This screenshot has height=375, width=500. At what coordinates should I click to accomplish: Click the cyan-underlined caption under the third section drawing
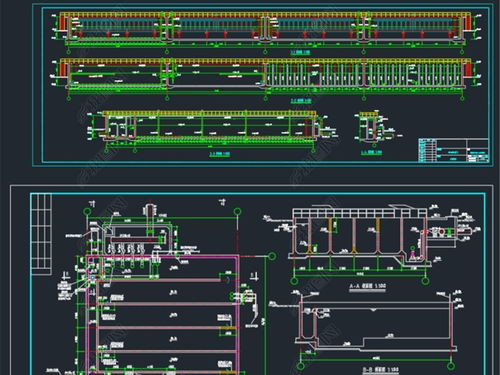pyautogui.click(x=220, y=154)
